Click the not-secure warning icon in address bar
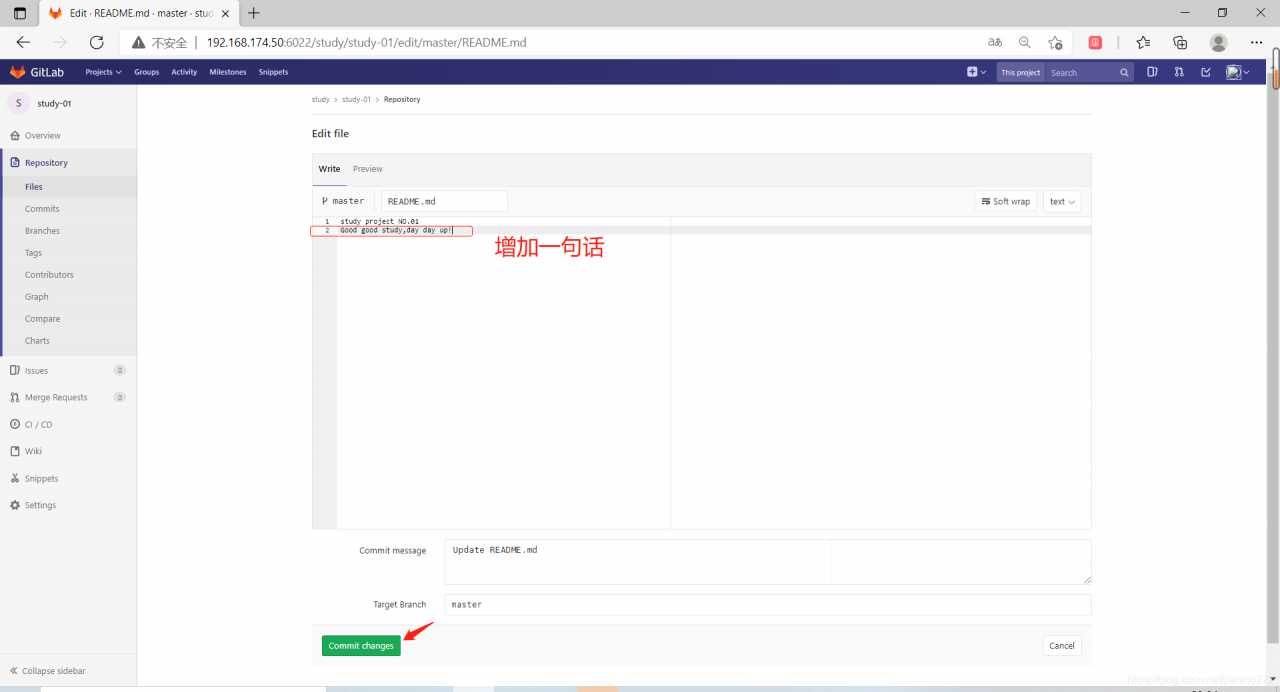The image size is (1280, 692). coord(139,43)
